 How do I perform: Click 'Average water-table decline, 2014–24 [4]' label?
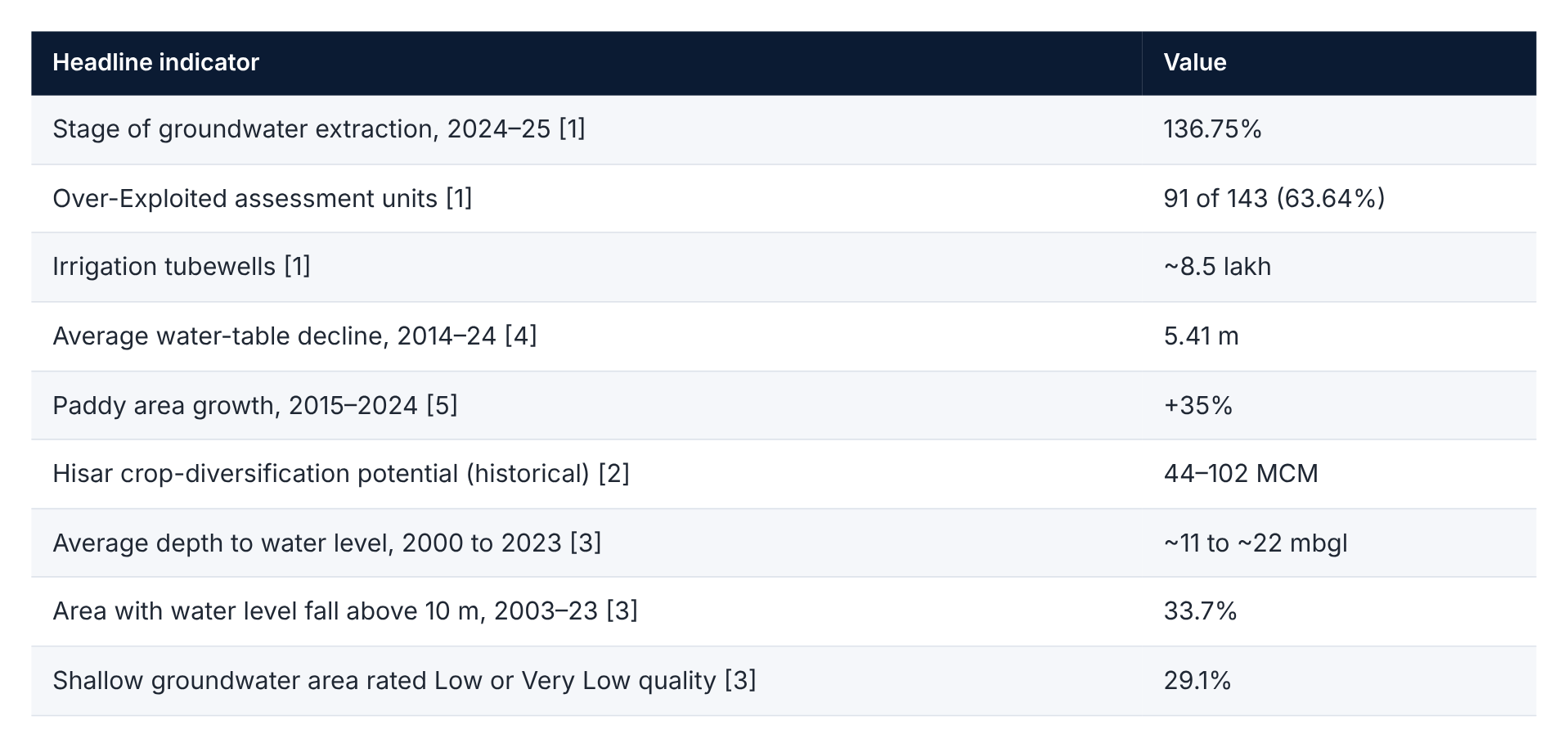(x=294, y=336)
